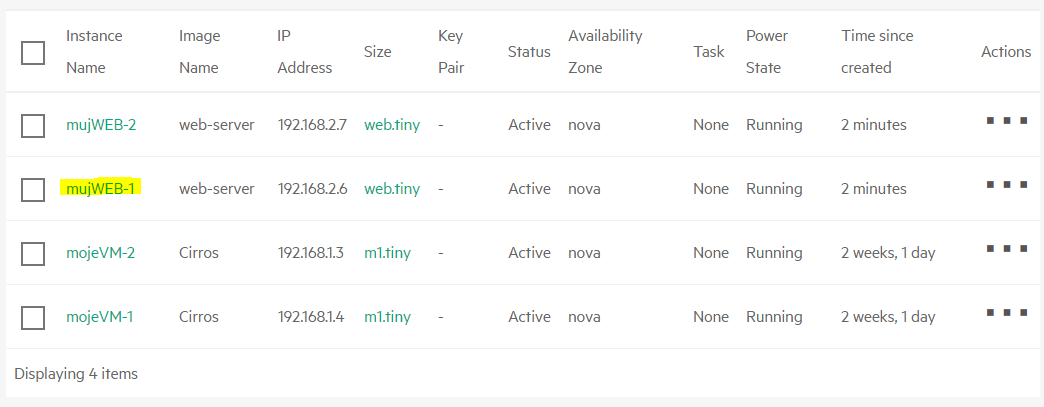Check the box beside mojeVM-1

pos(33,318)
